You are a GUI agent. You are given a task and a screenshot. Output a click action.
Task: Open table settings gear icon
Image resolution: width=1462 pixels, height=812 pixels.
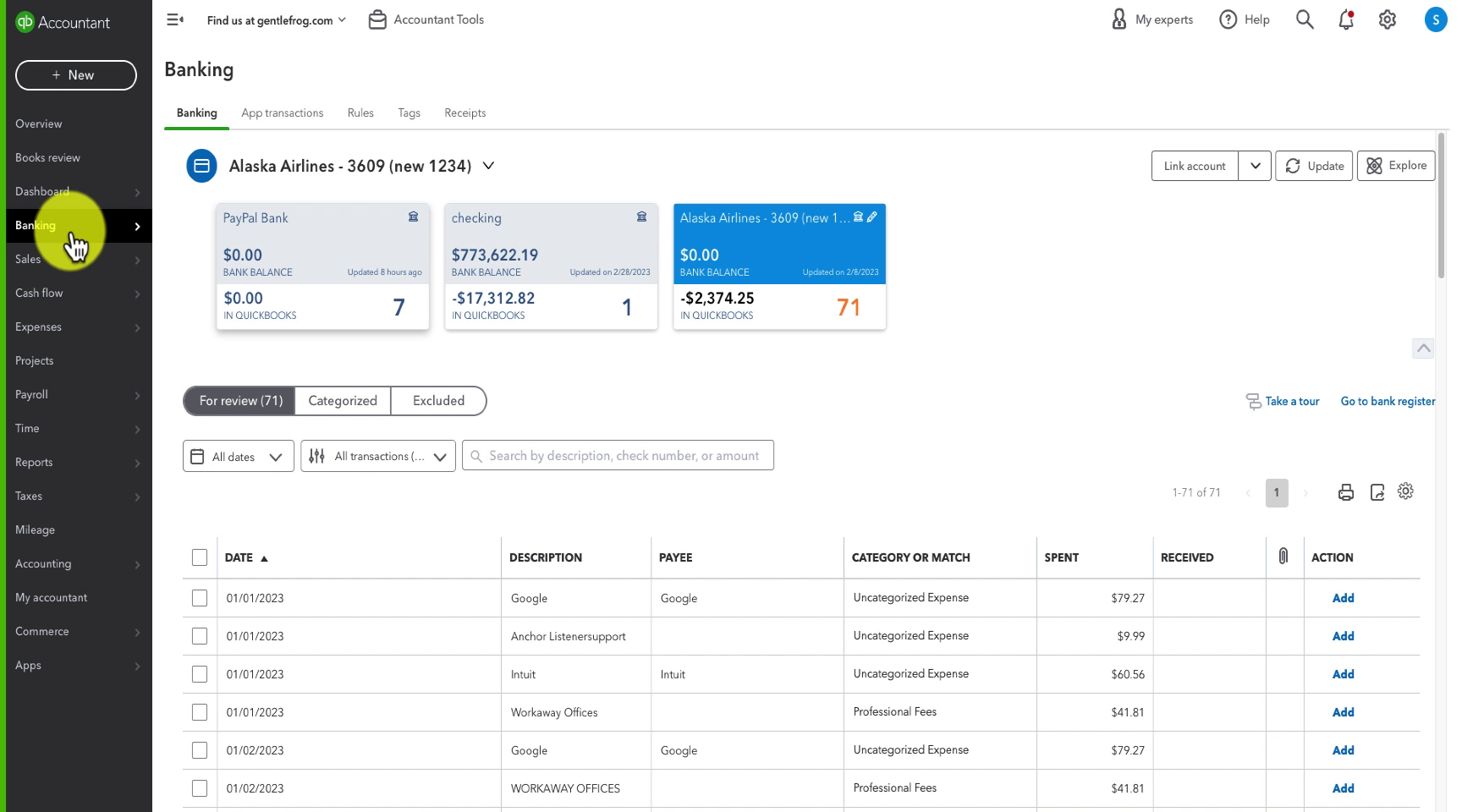(x=1406, y=491)
